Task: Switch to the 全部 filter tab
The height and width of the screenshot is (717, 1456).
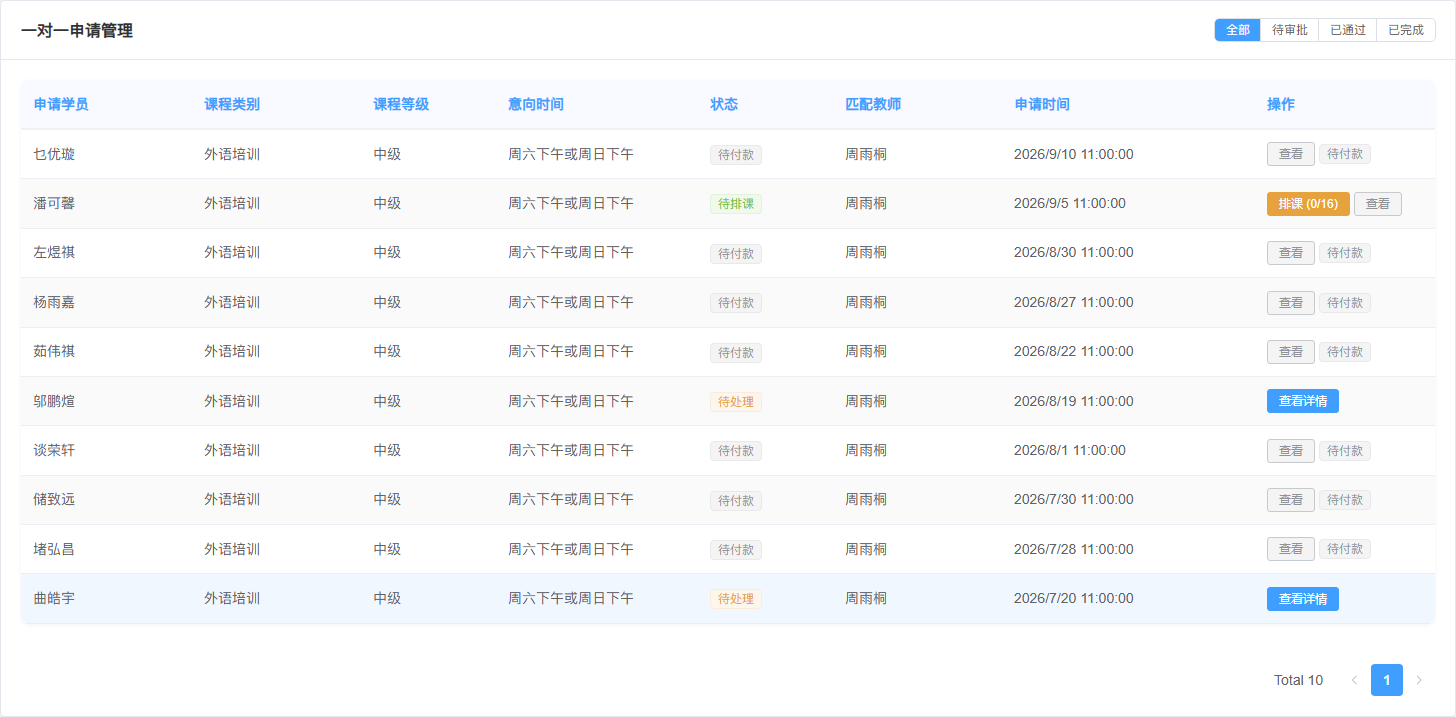Action: point(1238,30)
